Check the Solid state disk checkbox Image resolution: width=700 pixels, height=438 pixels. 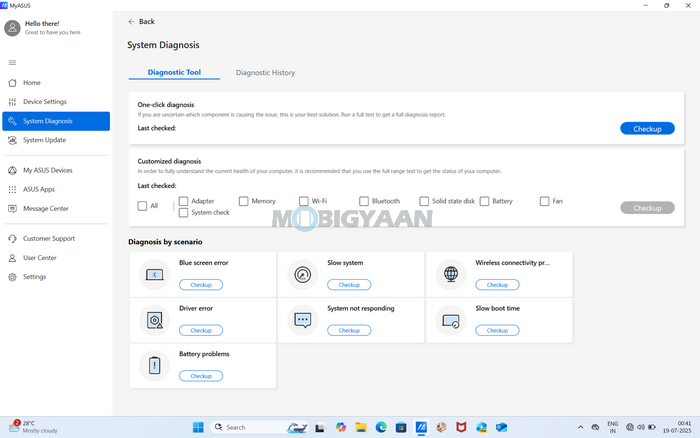pyautogui.click(x=424, y=201)
